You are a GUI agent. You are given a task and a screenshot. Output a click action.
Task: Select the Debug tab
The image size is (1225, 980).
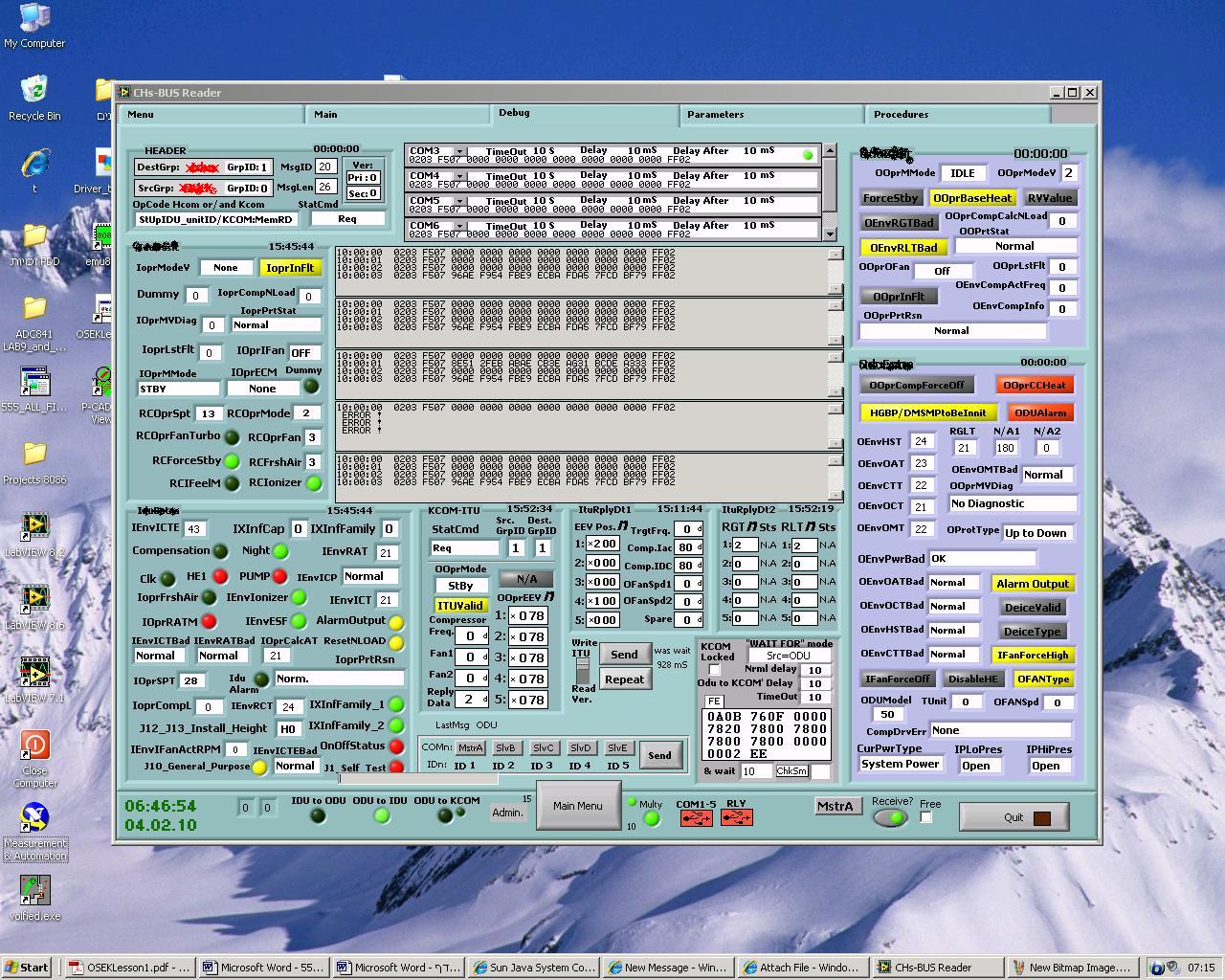586,113
